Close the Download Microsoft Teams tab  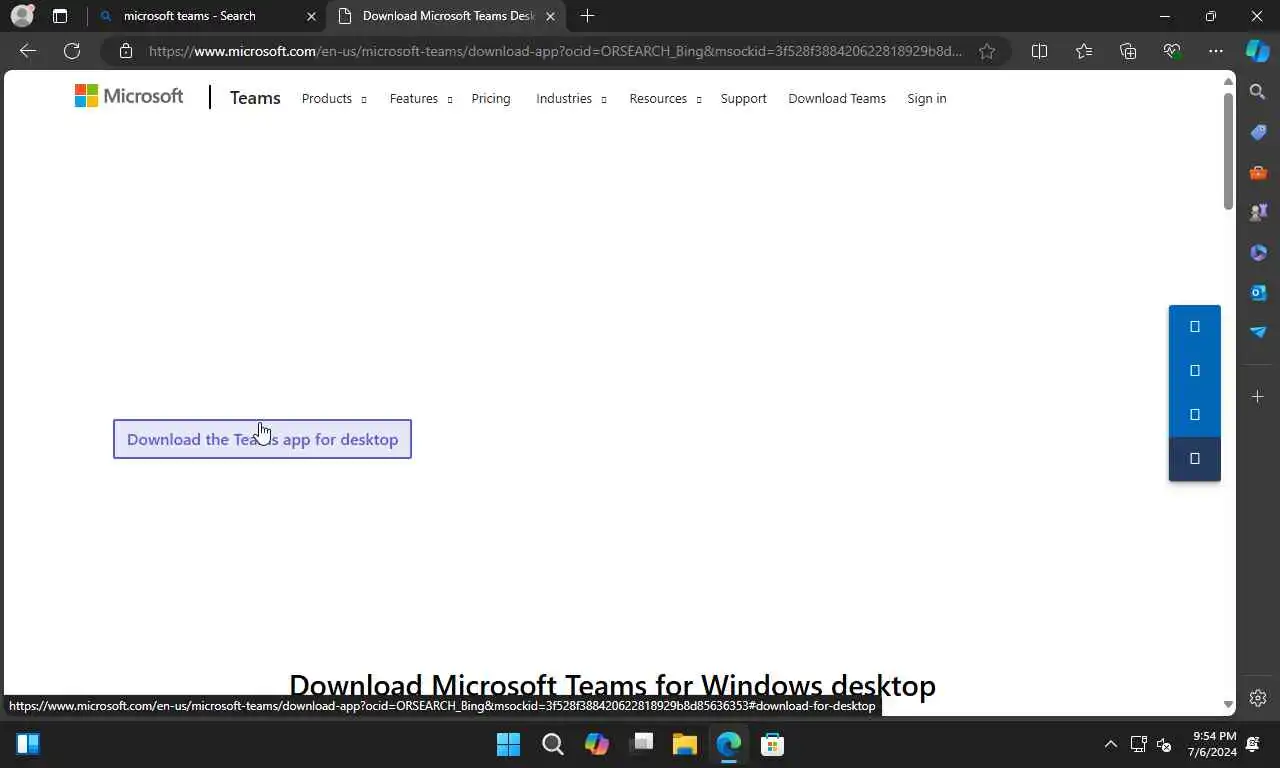click(550, 16)
